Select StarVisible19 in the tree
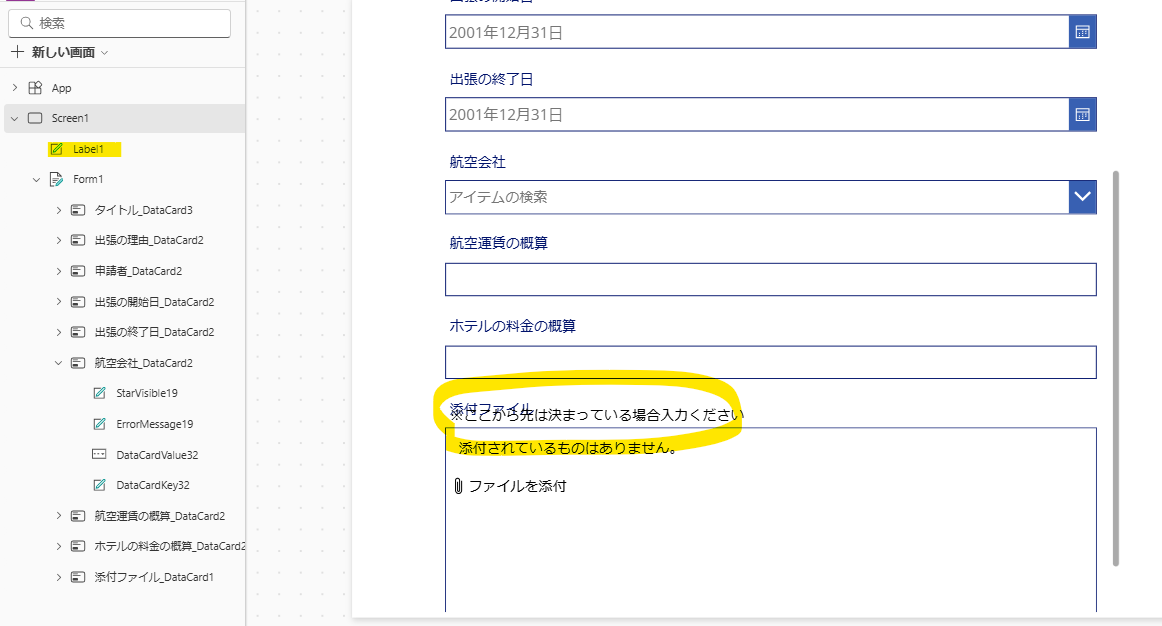Screen dimensions: 1162x626 147,393
